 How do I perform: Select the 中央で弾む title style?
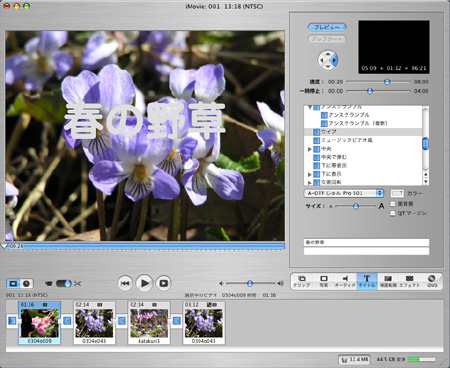point(334,157)
